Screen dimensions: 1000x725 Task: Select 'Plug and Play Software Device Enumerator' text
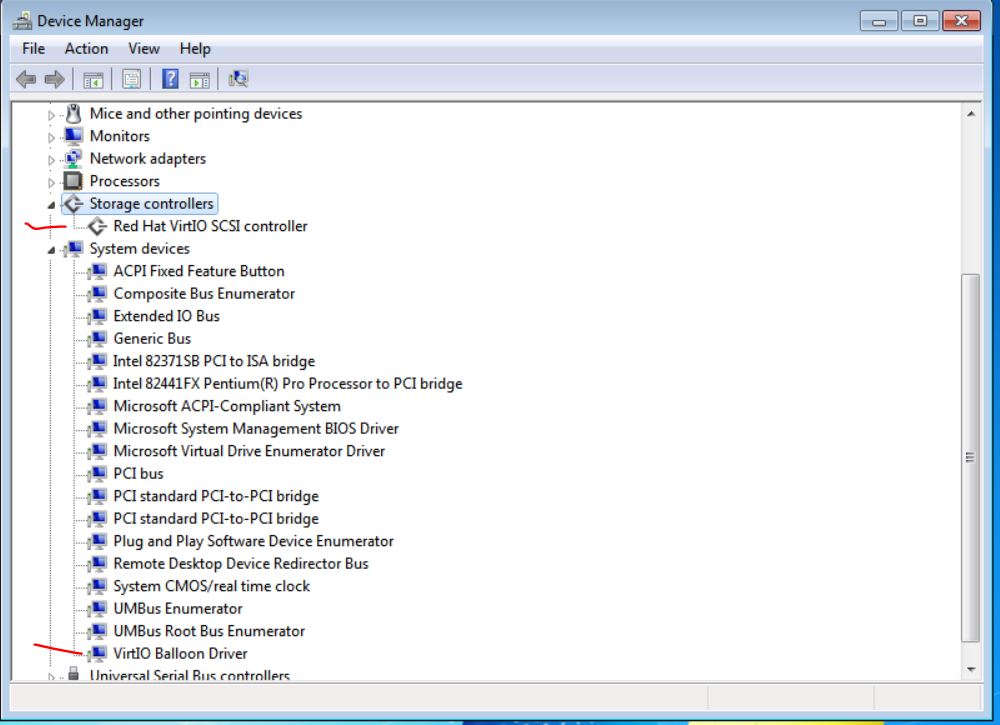[x=253, y=541]
